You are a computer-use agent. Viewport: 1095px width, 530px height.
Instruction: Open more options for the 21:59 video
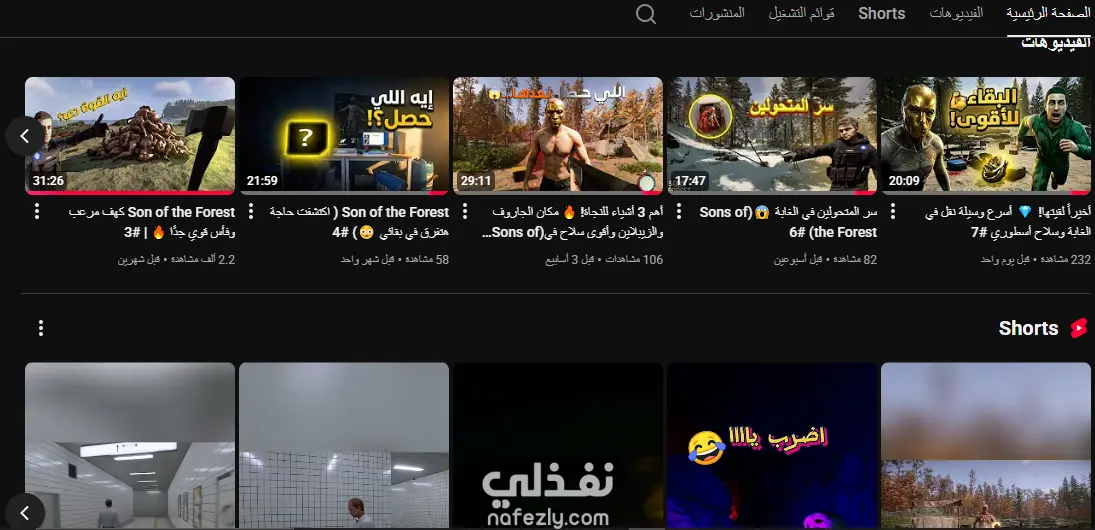tap(251, 212)
